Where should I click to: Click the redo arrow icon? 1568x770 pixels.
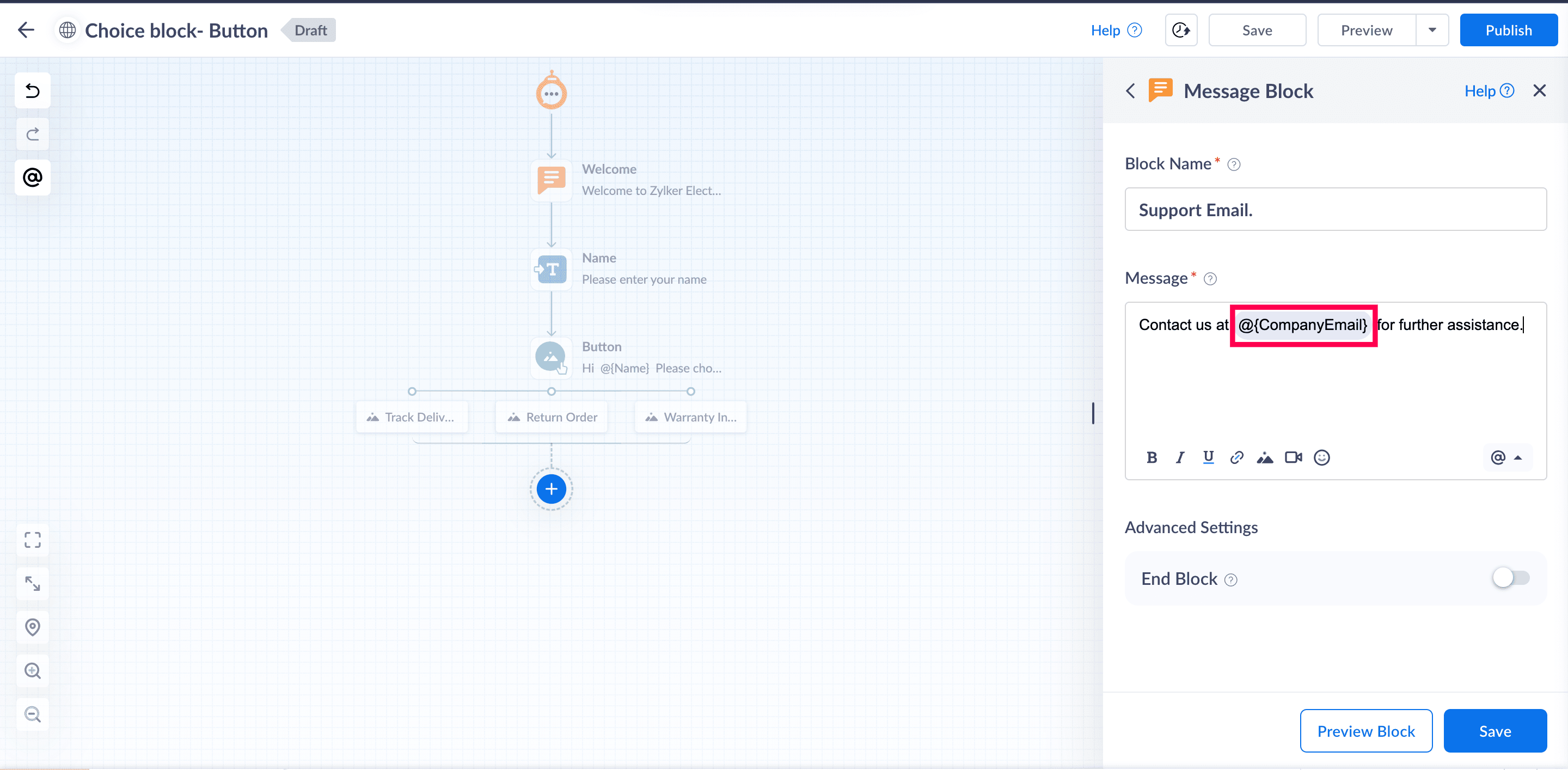click(32, 134)
